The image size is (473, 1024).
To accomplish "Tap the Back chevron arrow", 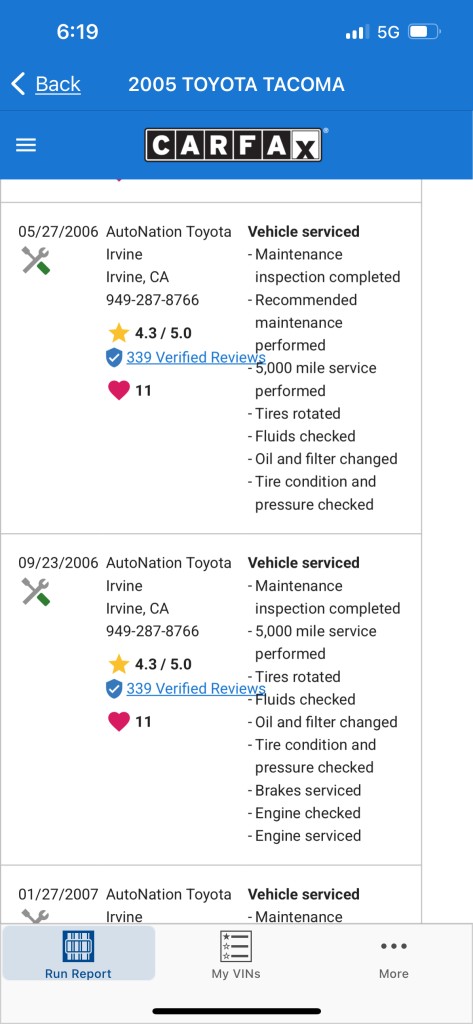I will click(x=18, y=84).
